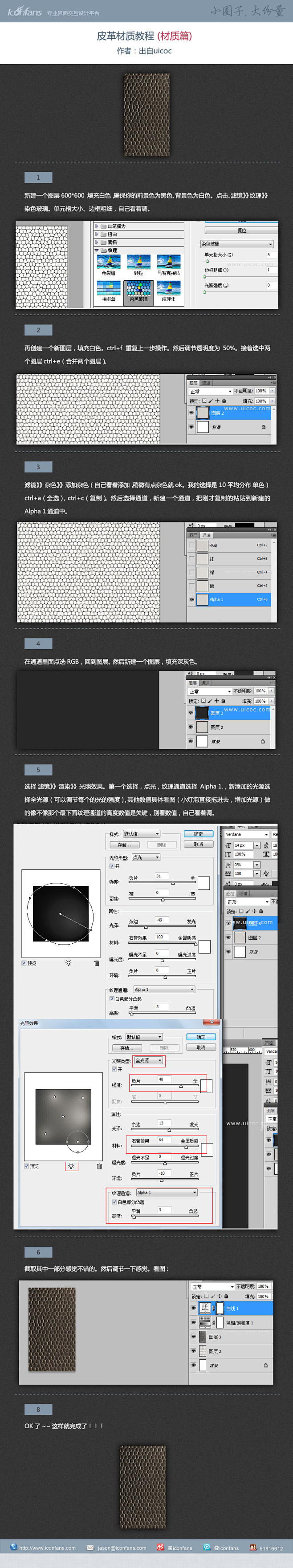Hide the 色相/饱和度 1 adjustment layer
Viewport: 293px width, 1568px height.
193,1323
